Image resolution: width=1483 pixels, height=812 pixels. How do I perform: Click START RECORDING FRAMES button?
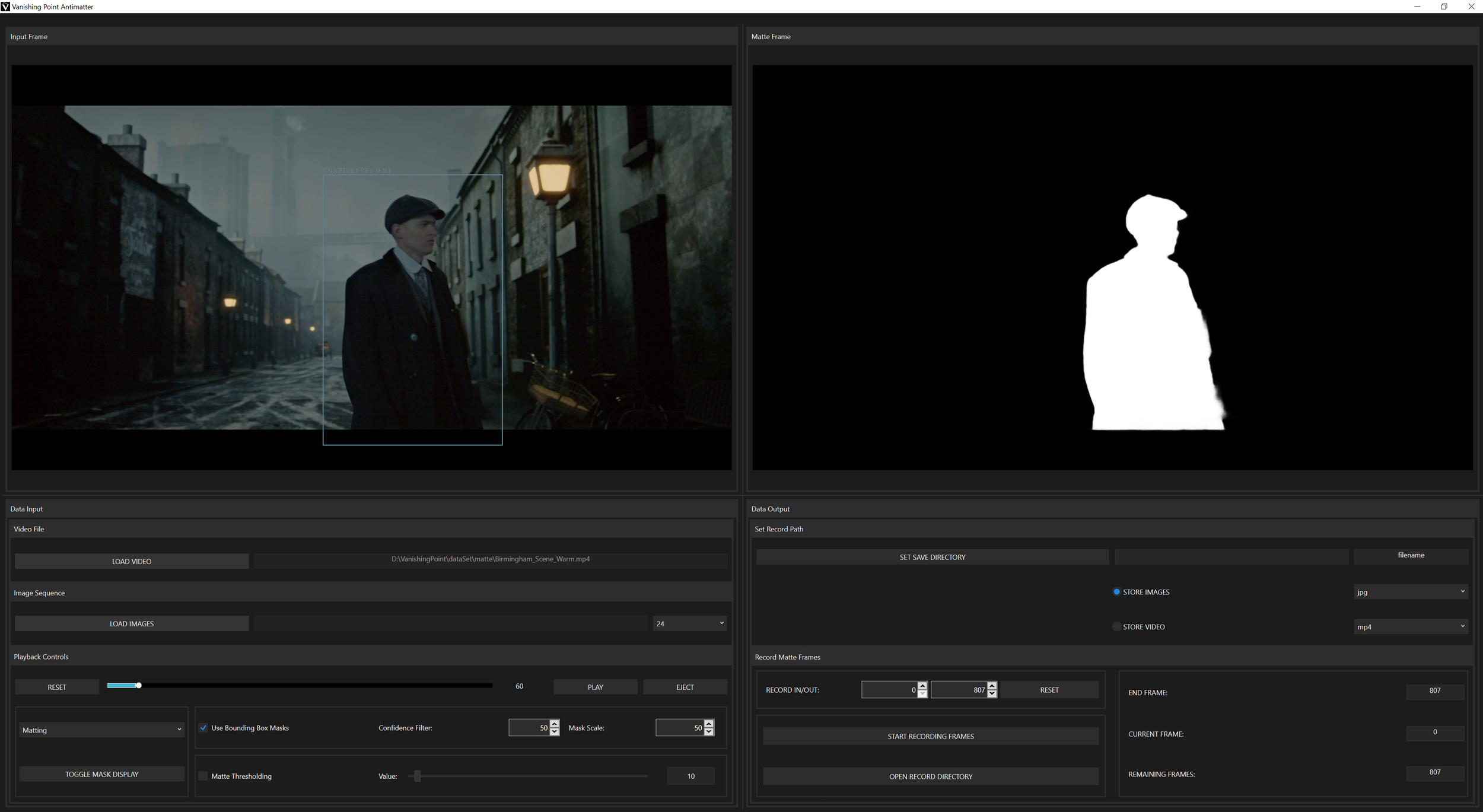931,736
